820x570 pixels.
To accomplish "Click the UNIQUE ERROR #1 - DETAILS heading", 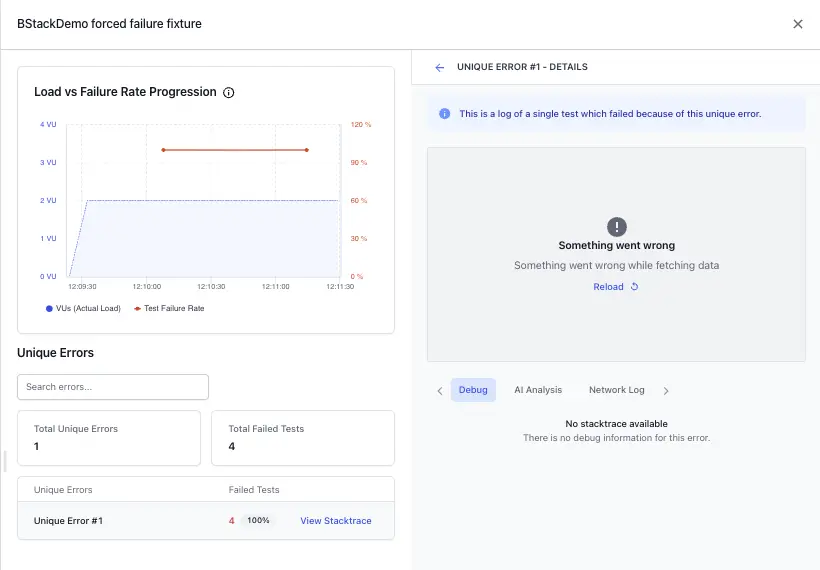I will [x=522, y=67].
